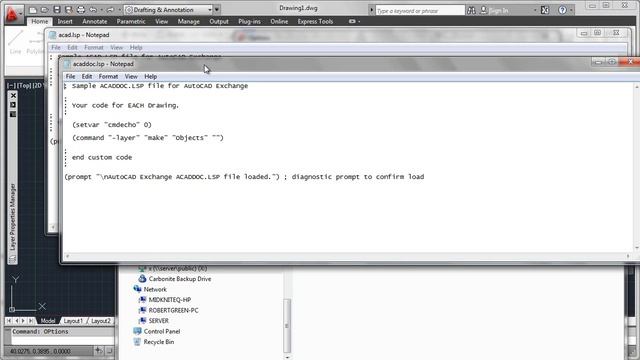Click the setvar cmdecho line in editor

coord(111,125)
